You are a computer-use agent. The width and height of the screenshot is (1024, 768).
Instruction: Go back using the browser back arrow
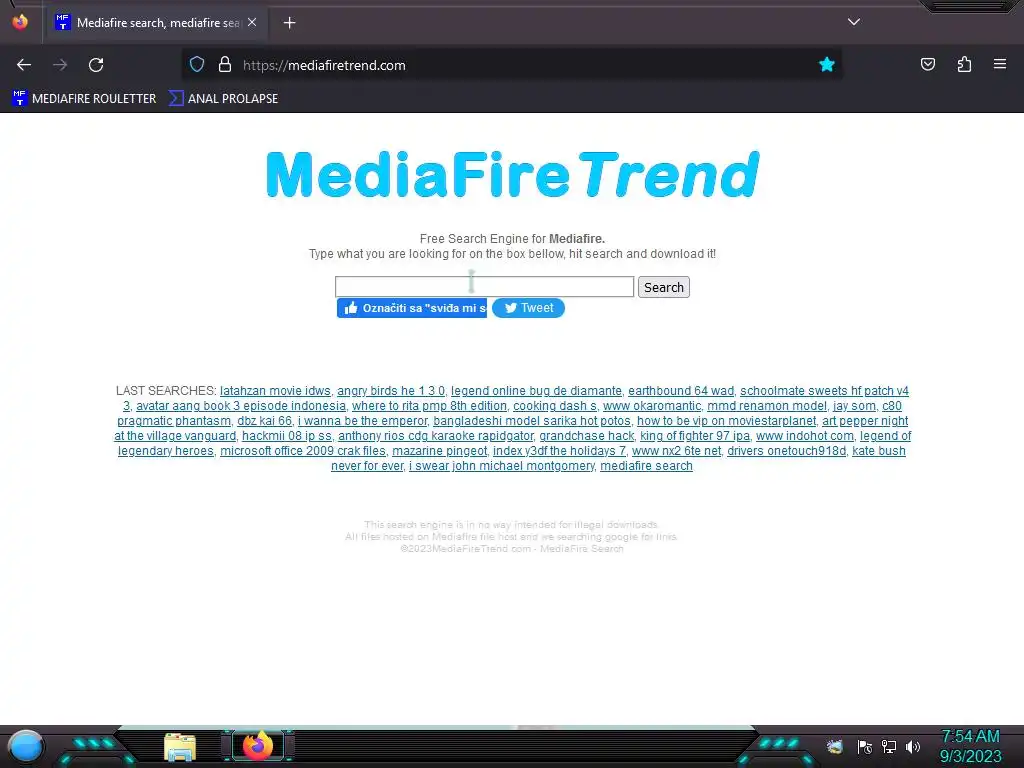click(x=24, y=65)
